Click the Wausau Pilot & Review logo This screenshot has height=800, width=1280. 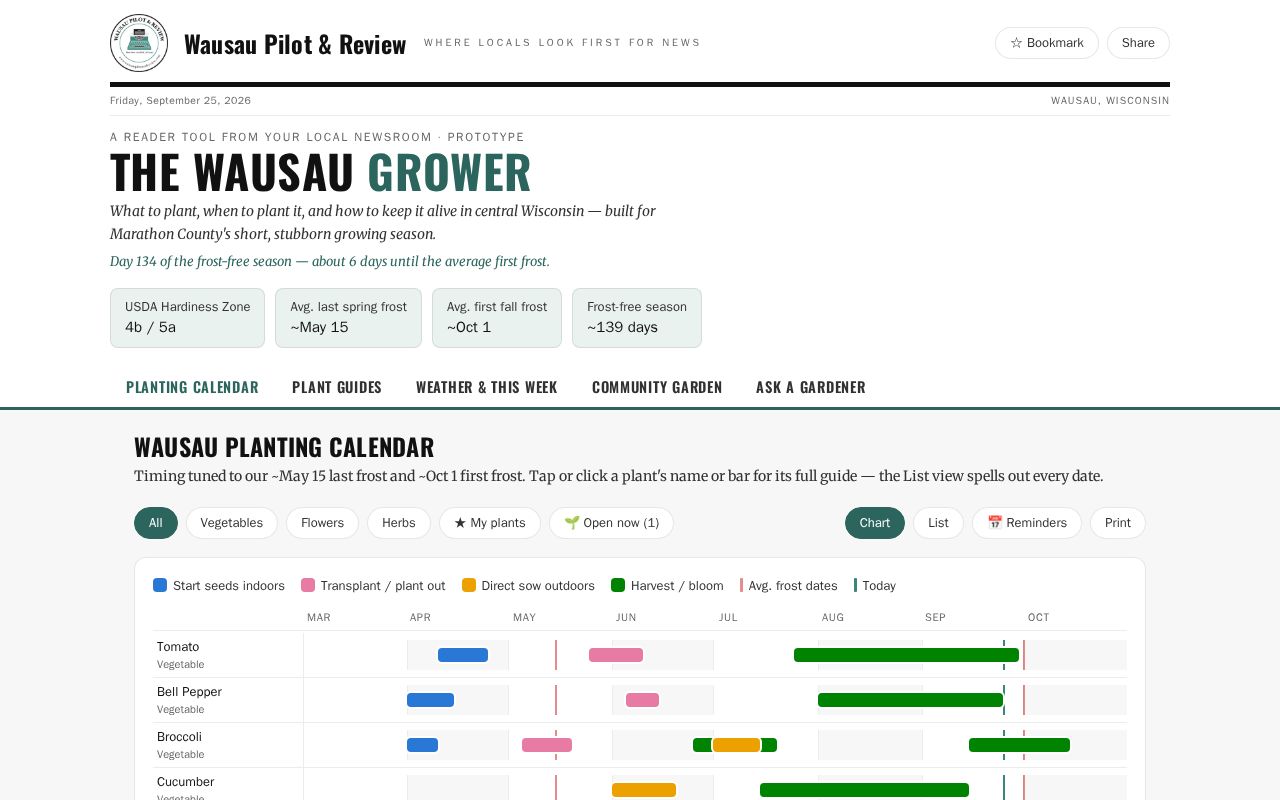tap(139, 43)
